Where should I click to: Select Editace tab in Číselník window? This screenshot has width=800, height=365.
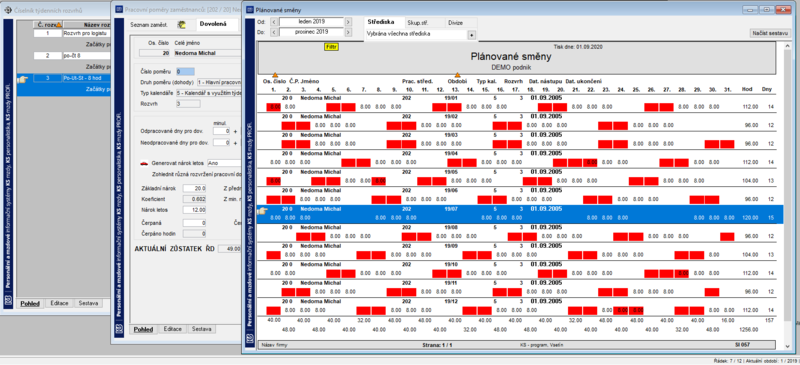pyautogui.click(x=60, y=303)
